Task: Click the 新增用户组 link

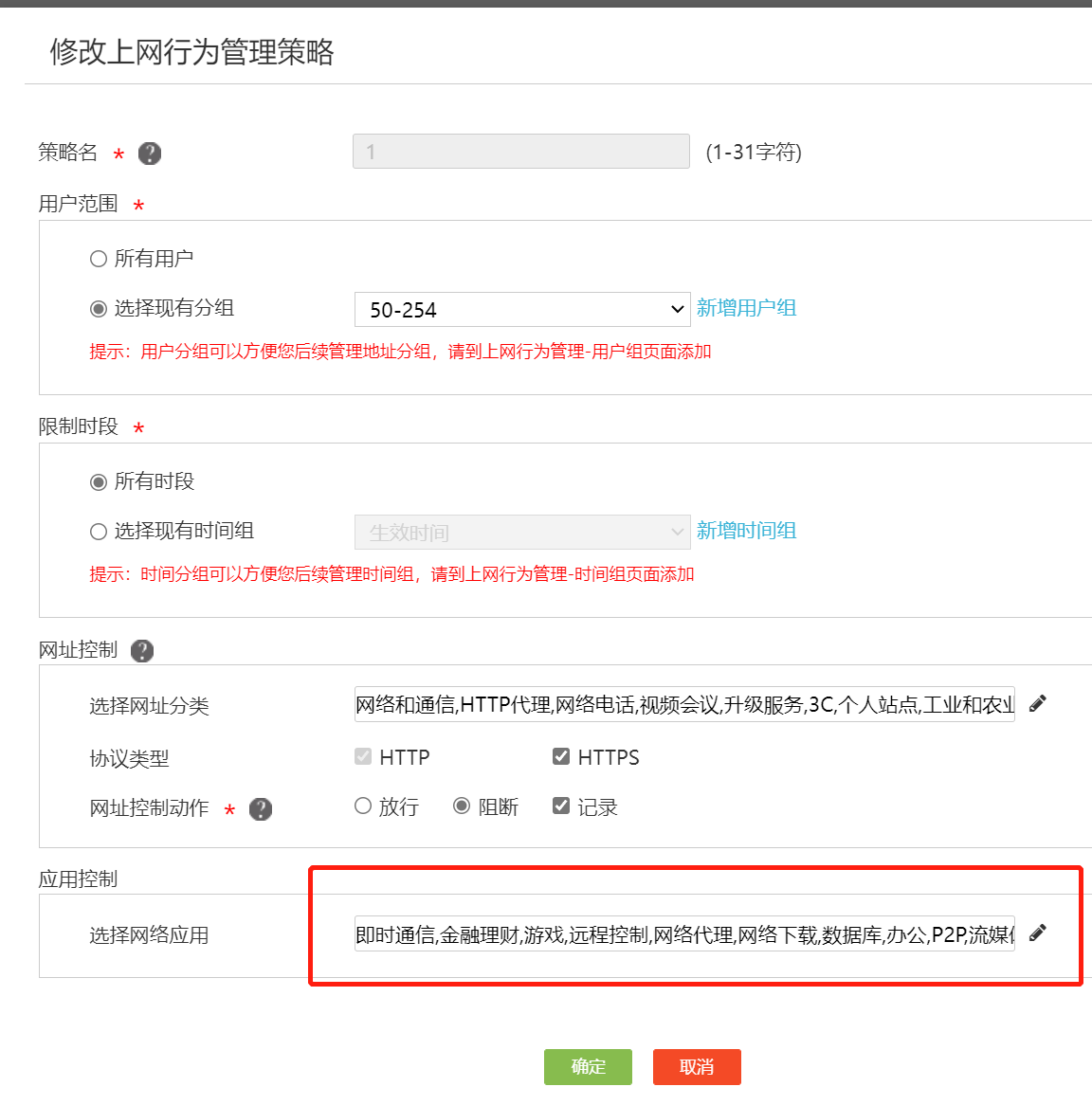Action: pos(747,308)
